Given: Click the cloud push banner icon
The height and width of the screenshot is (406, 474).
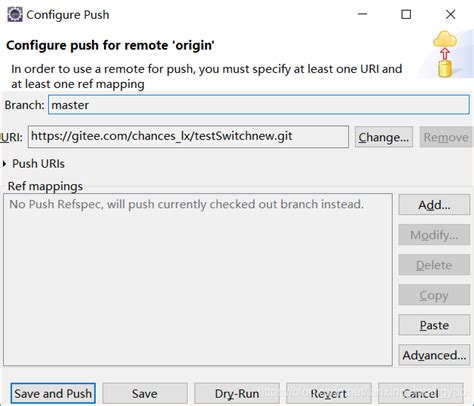Looking at the screenshot, I should coord(445,54).
